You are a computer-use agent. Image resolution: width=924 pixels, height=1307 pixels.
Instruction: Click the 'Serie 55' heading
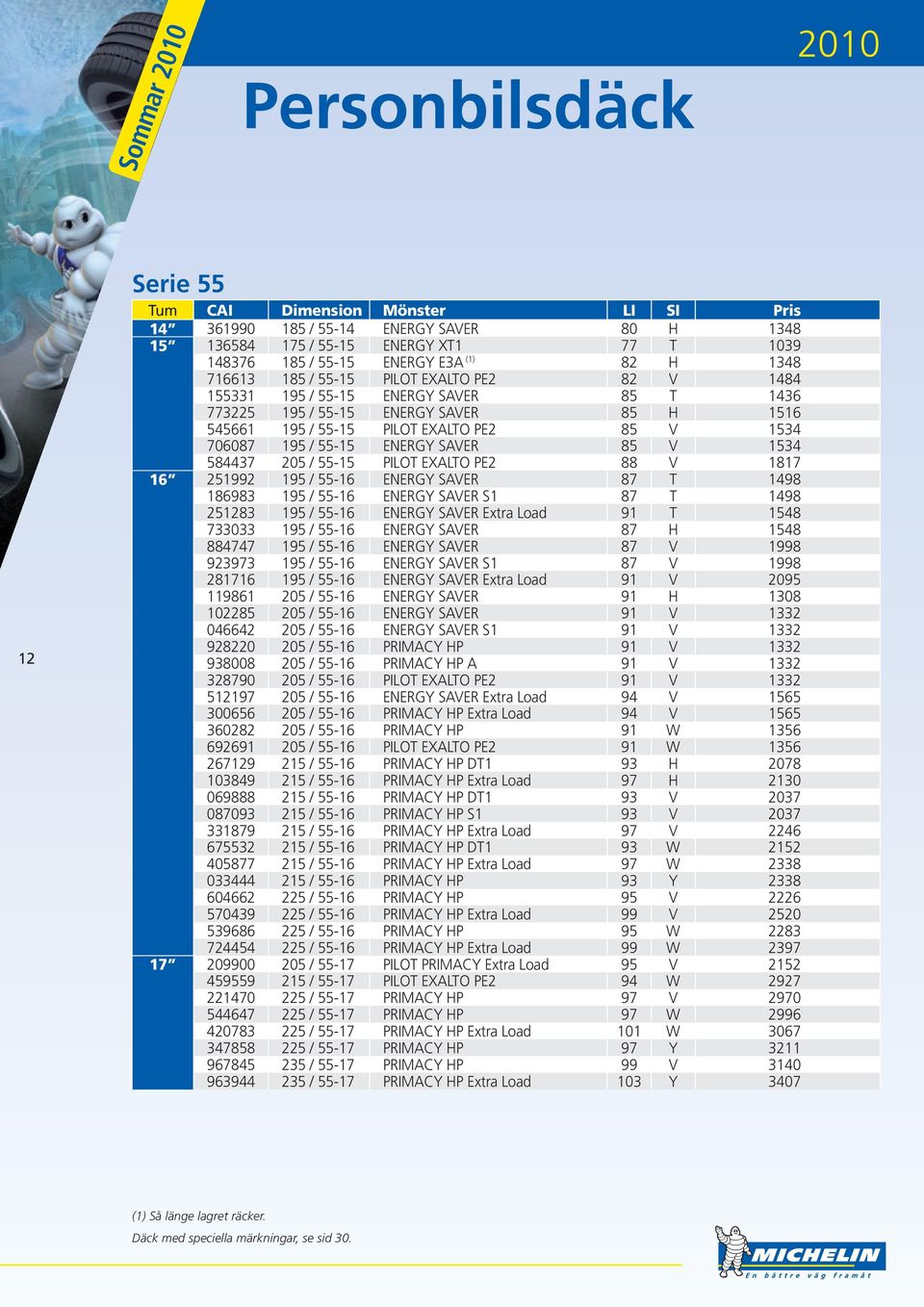pos(178,284)
